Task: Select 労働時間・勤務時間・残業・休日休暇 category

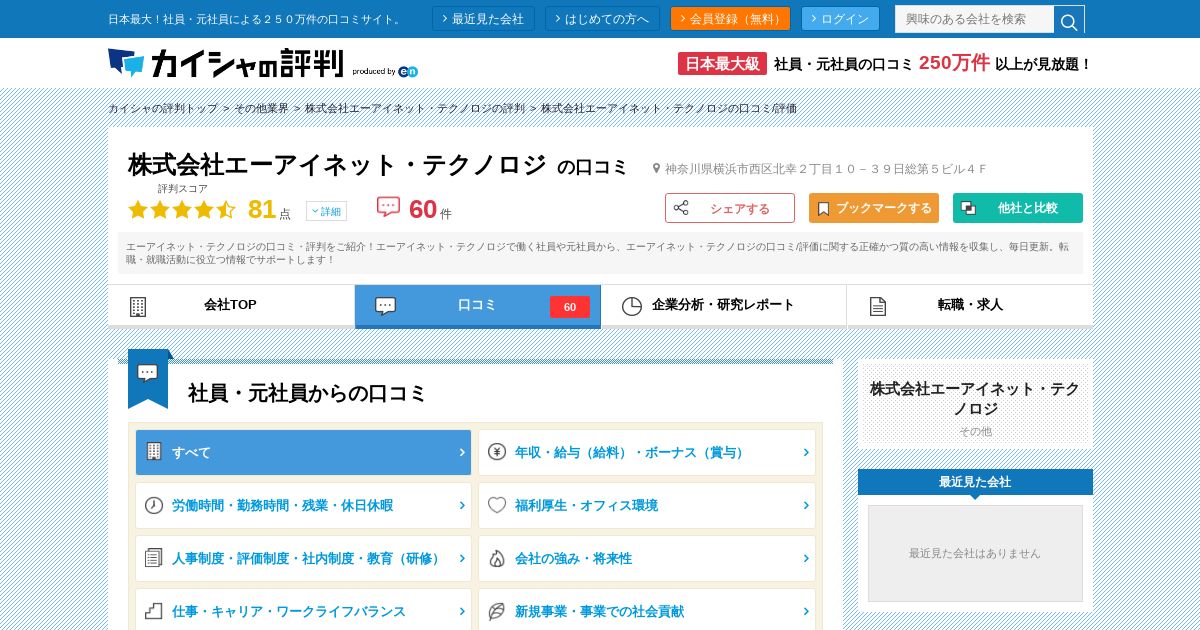Action: [x=303, y=505]
